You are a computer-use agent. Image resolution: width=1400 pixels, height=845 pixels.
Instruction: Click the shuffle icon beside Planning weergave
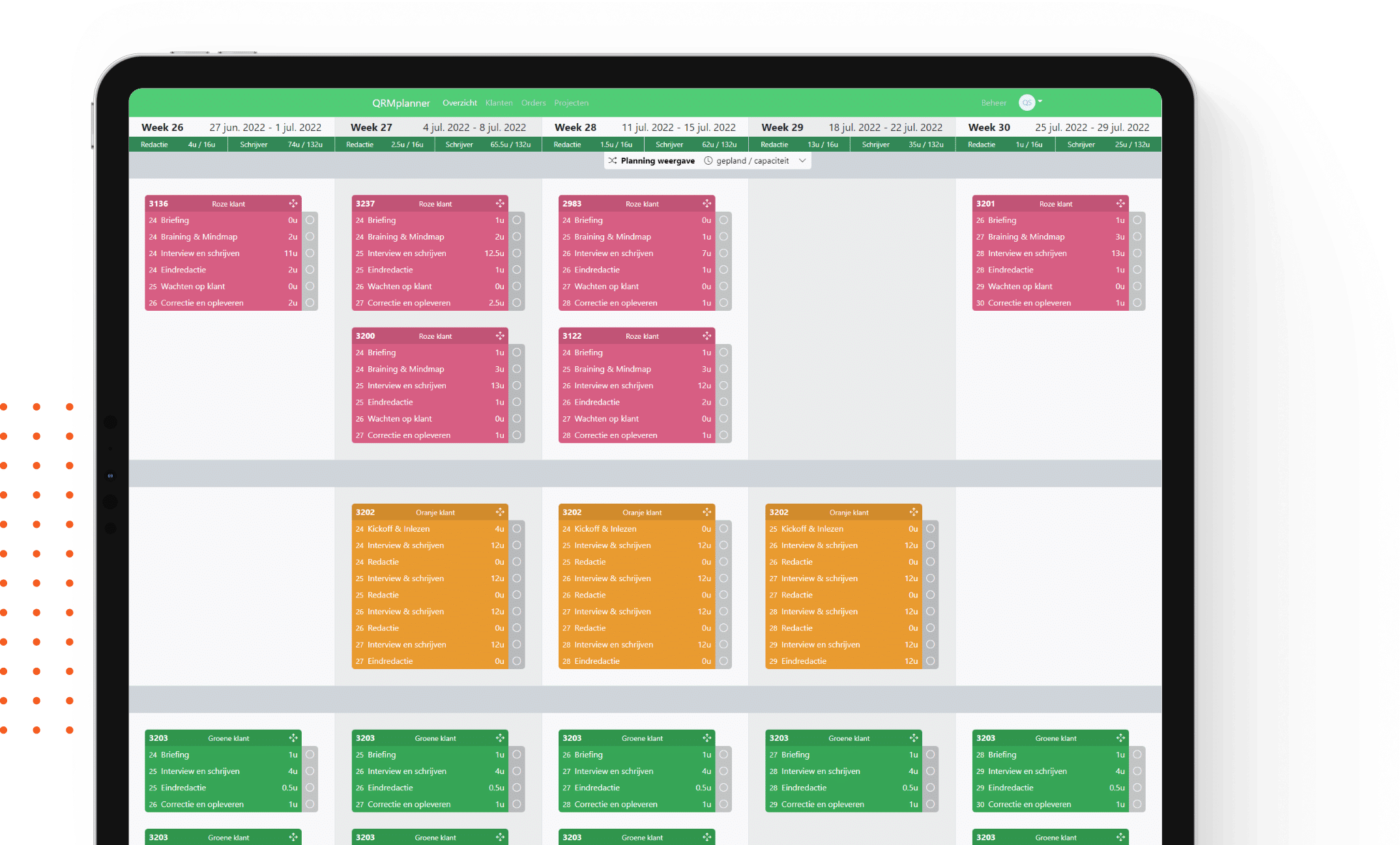[x=612, y=161]
